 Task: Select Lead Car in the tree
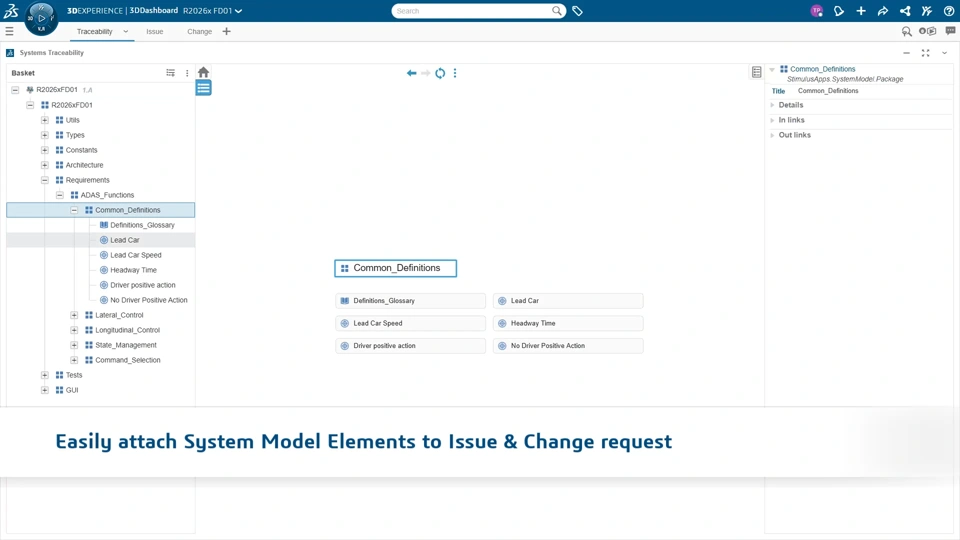tap(125, 240)
